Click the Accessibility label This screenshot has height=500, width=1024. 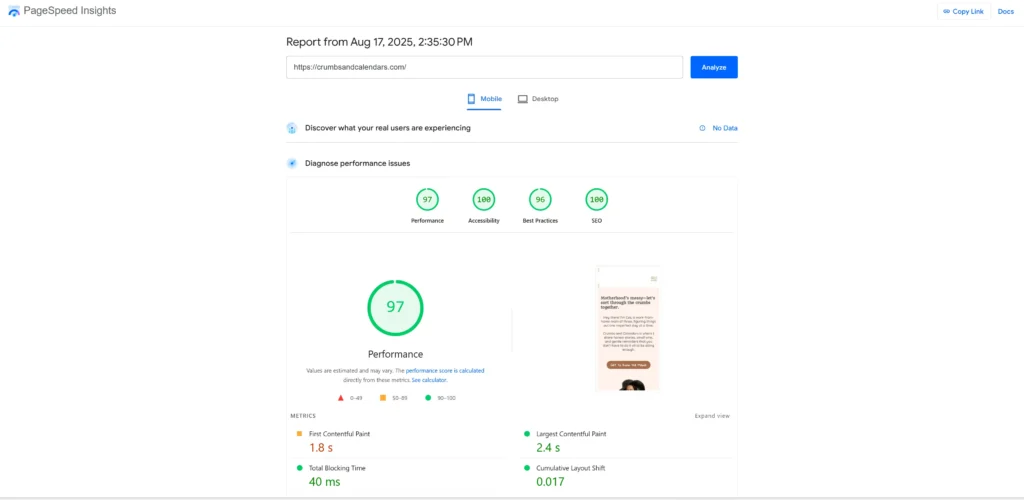pos(483,221)
